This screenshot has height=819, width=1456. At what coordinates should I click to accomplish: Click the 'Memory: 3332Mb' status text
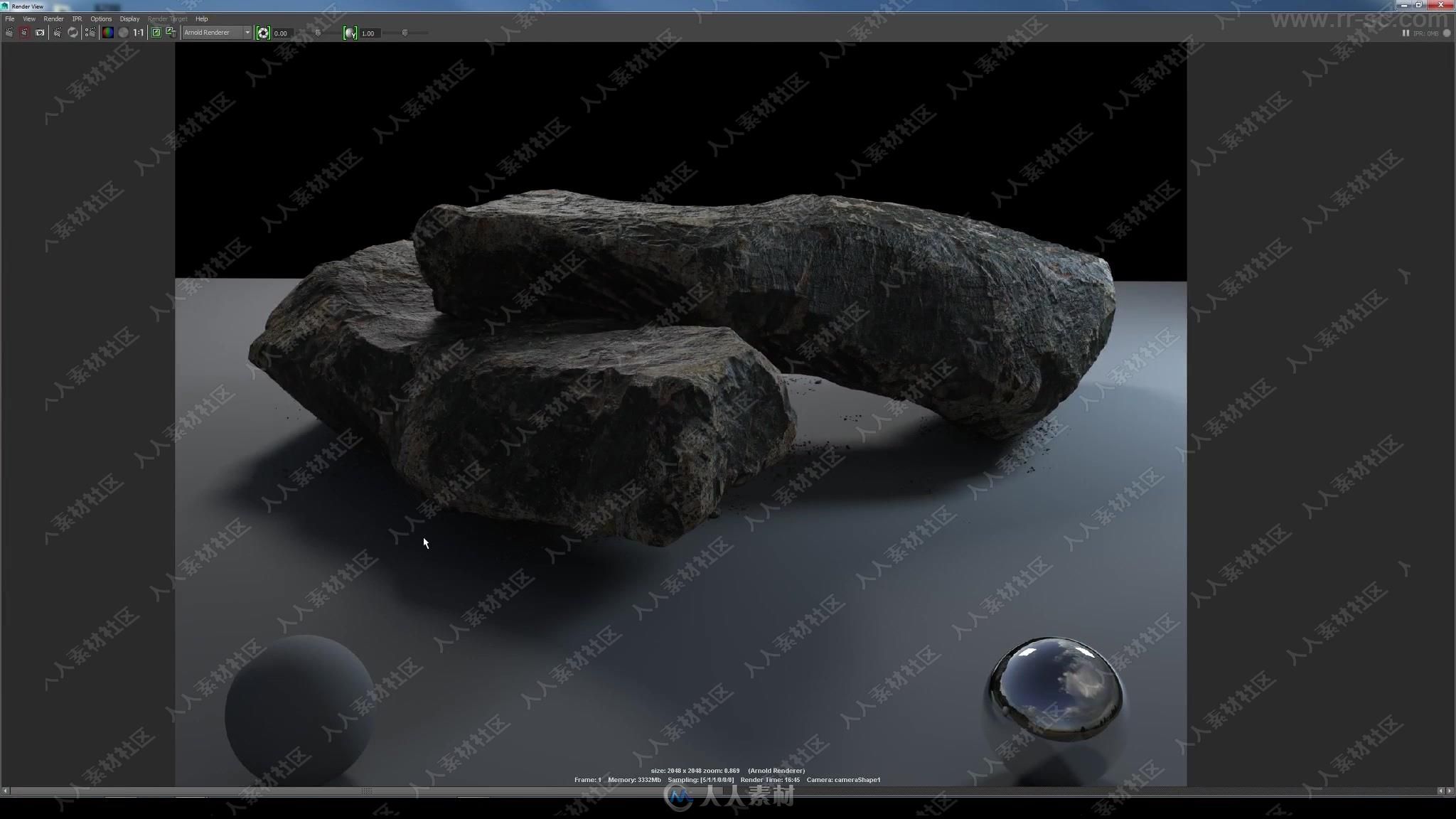tap(634, 780)
